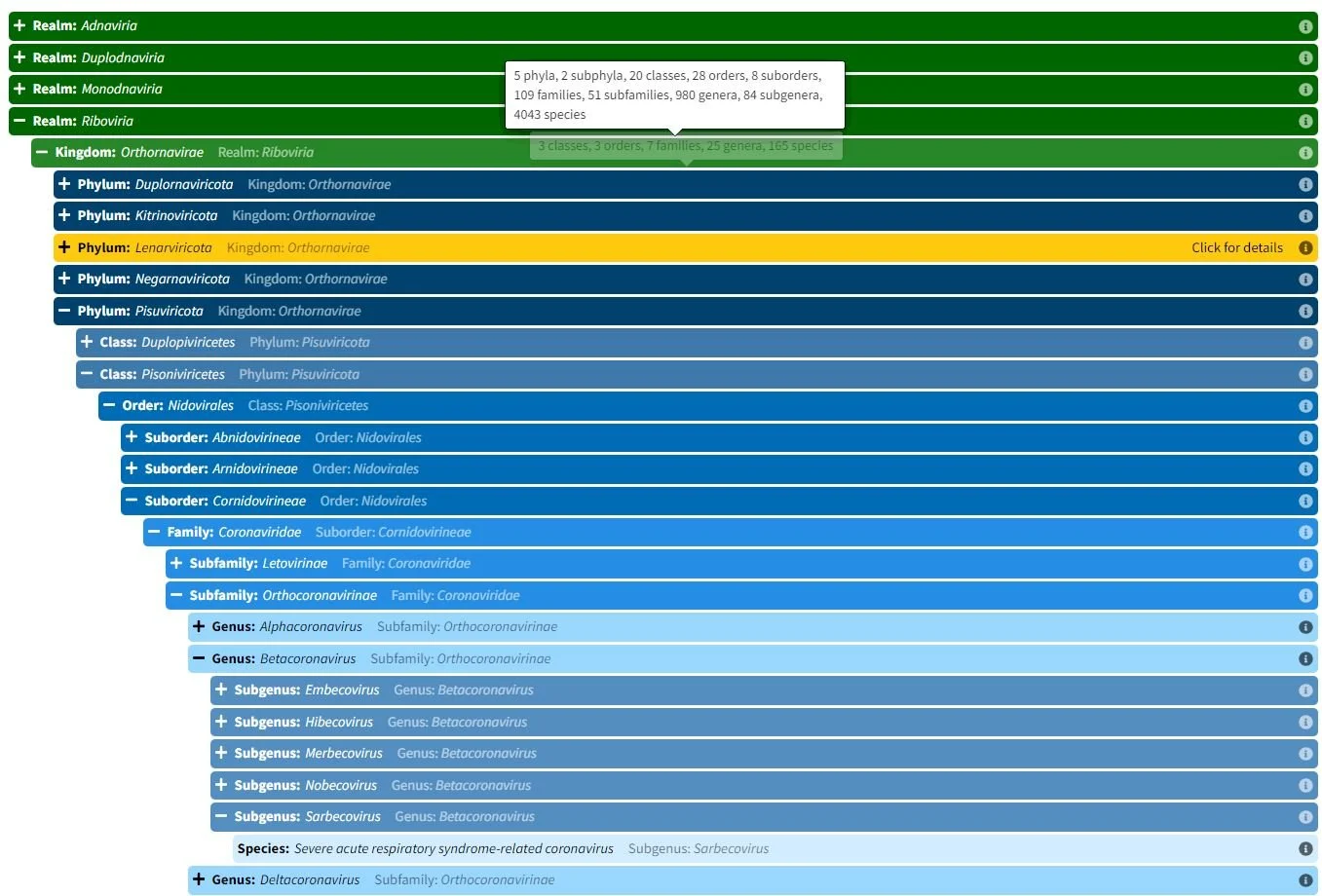Open info icon for Suborder Abnidovirineae
The image size is (1322, 896).
tap(1305, 437)
